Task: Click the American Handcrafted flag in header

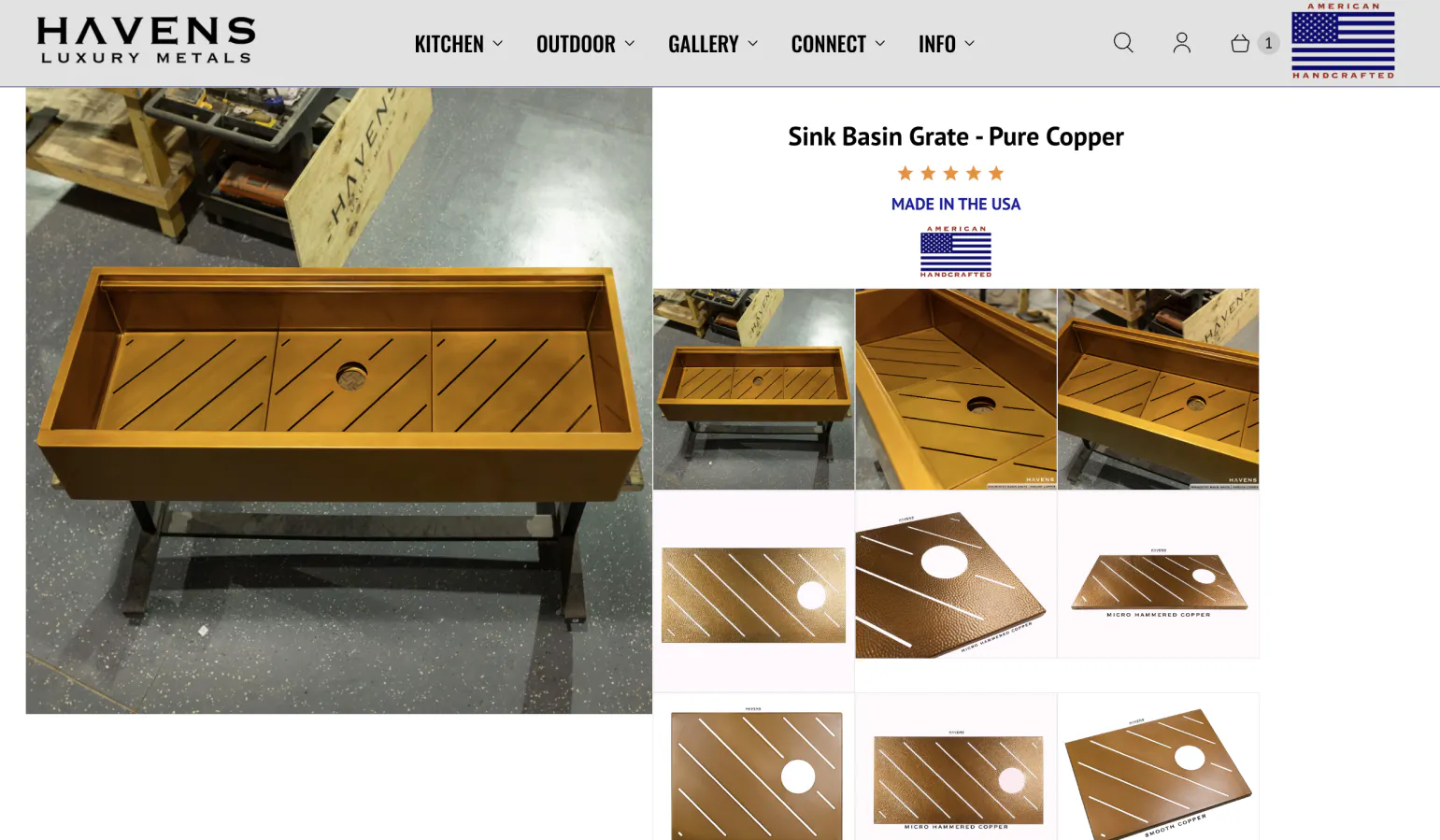Action: click(x=1343, y=41)
